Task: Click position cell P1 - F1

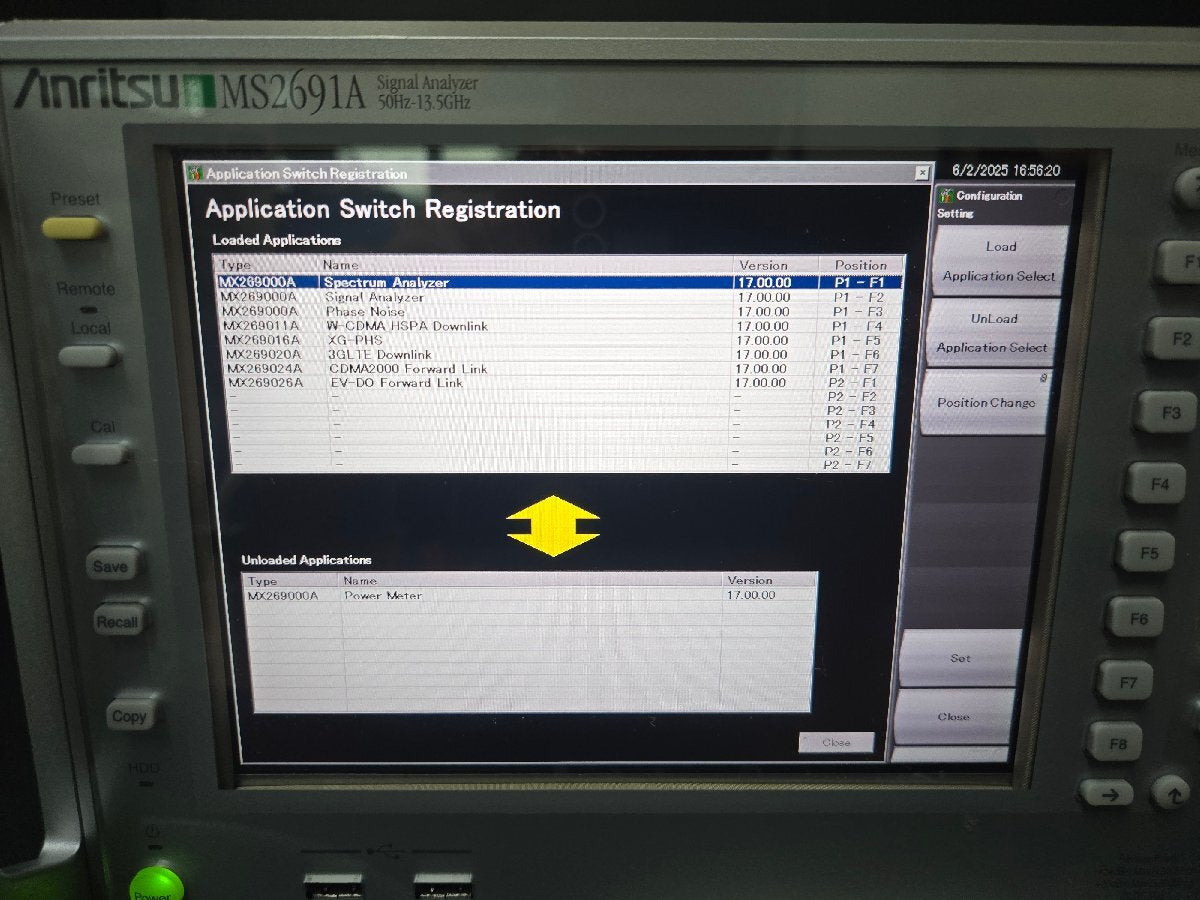Action: [x=860, y=283]
